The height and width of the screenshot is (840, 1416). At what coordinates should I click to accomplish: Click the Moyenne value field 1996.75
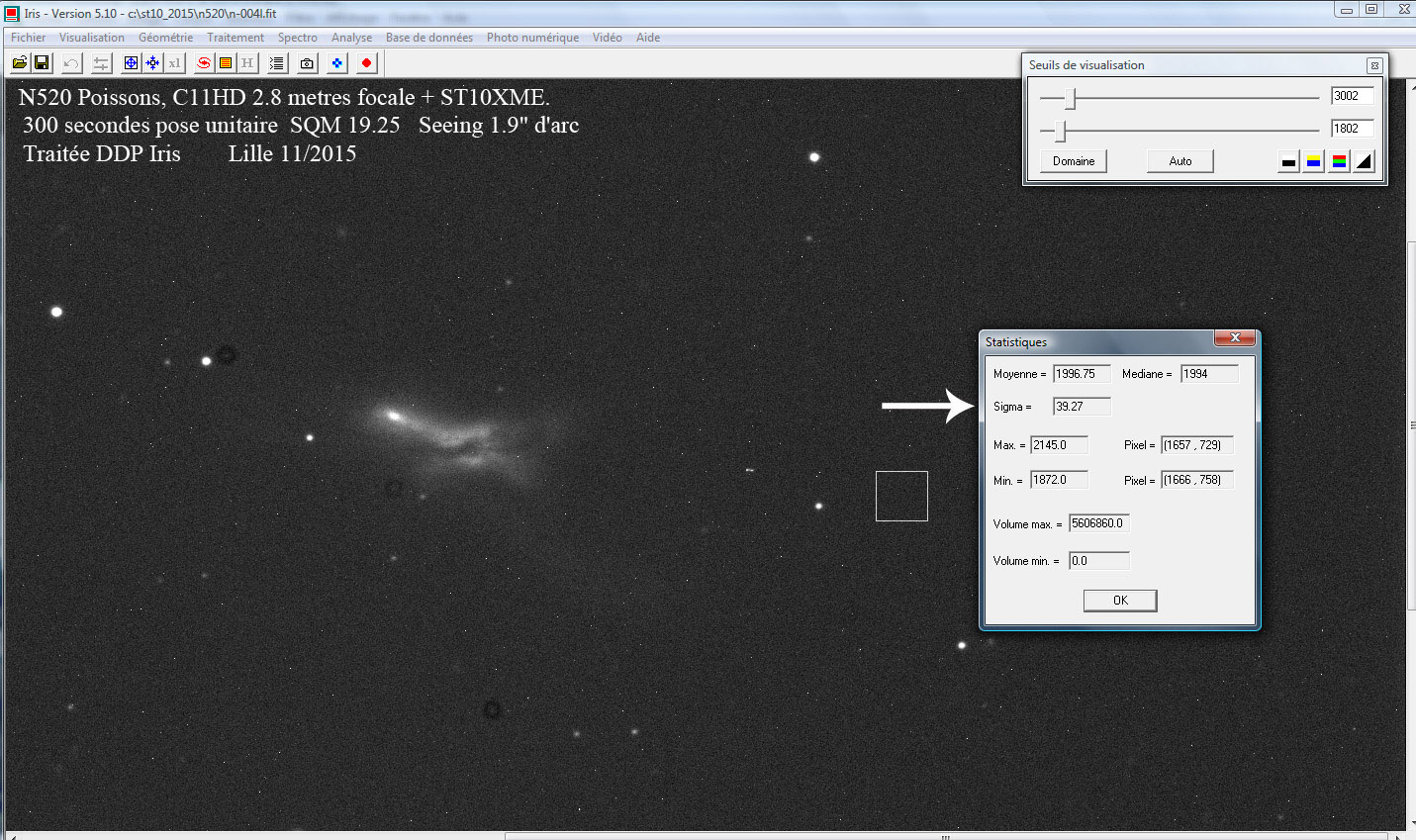(1082, 374)
